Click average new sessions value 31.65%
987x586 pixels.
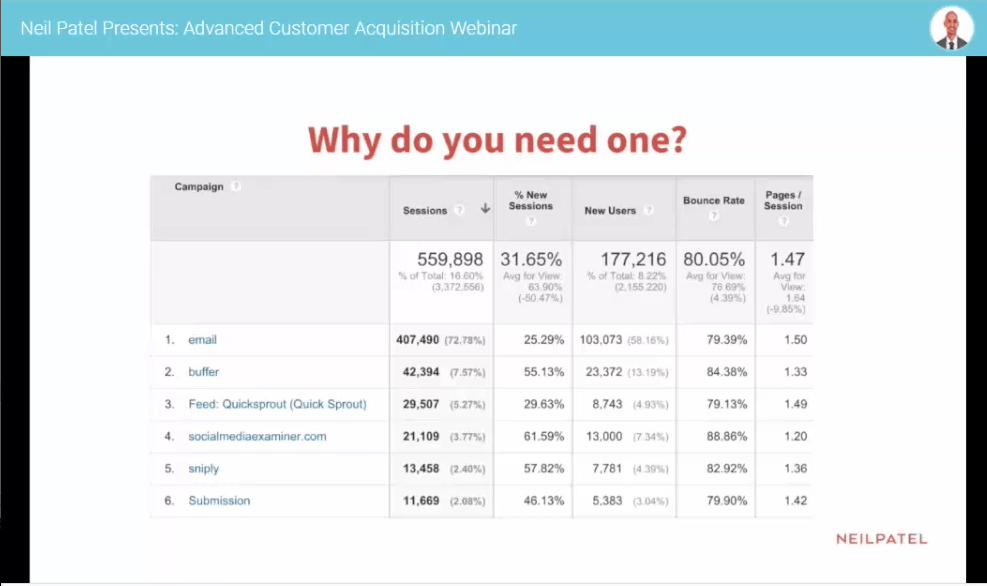pyautogui.click(x=531, y=259)
